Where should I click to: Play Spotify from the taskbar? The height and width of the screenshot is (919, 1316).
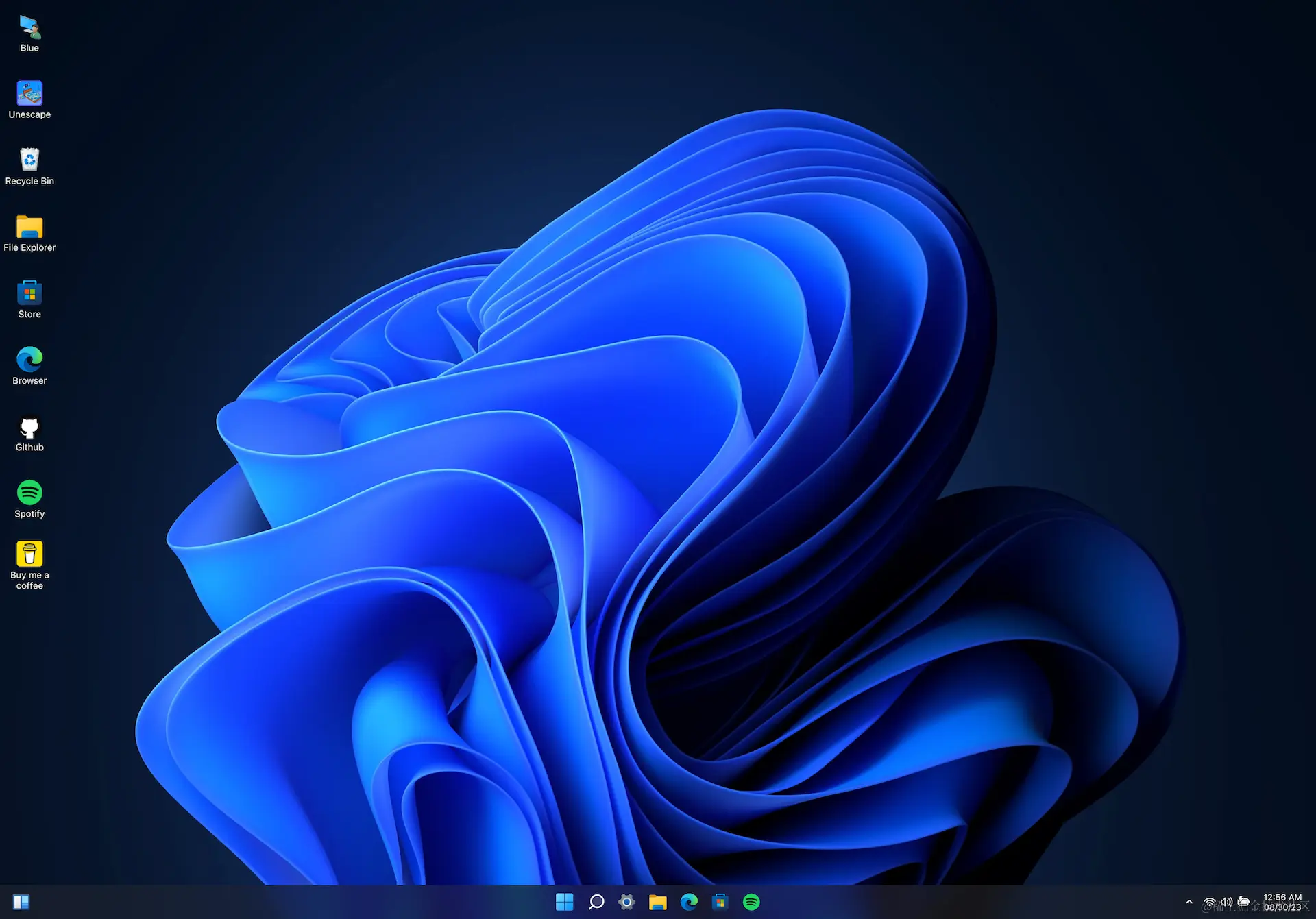(x=752, y=902)
